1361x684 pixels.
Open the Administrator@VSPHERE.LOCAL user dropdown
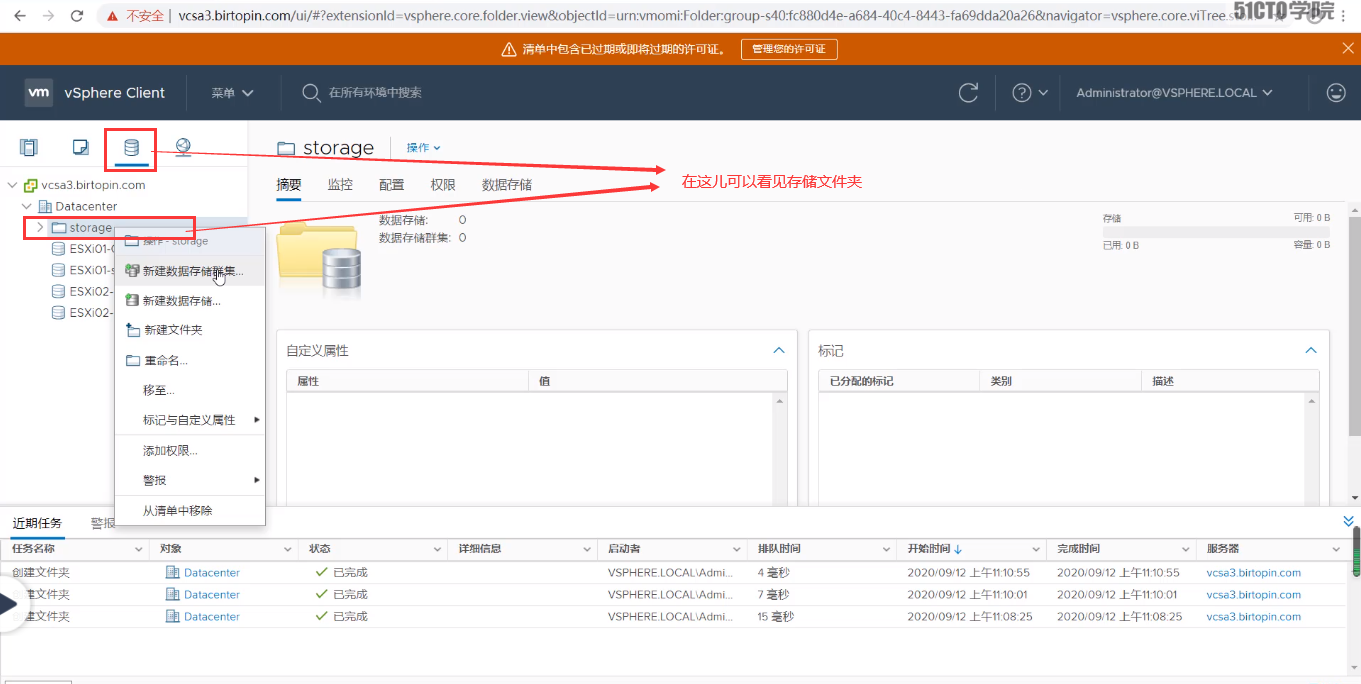[1174, 93]
